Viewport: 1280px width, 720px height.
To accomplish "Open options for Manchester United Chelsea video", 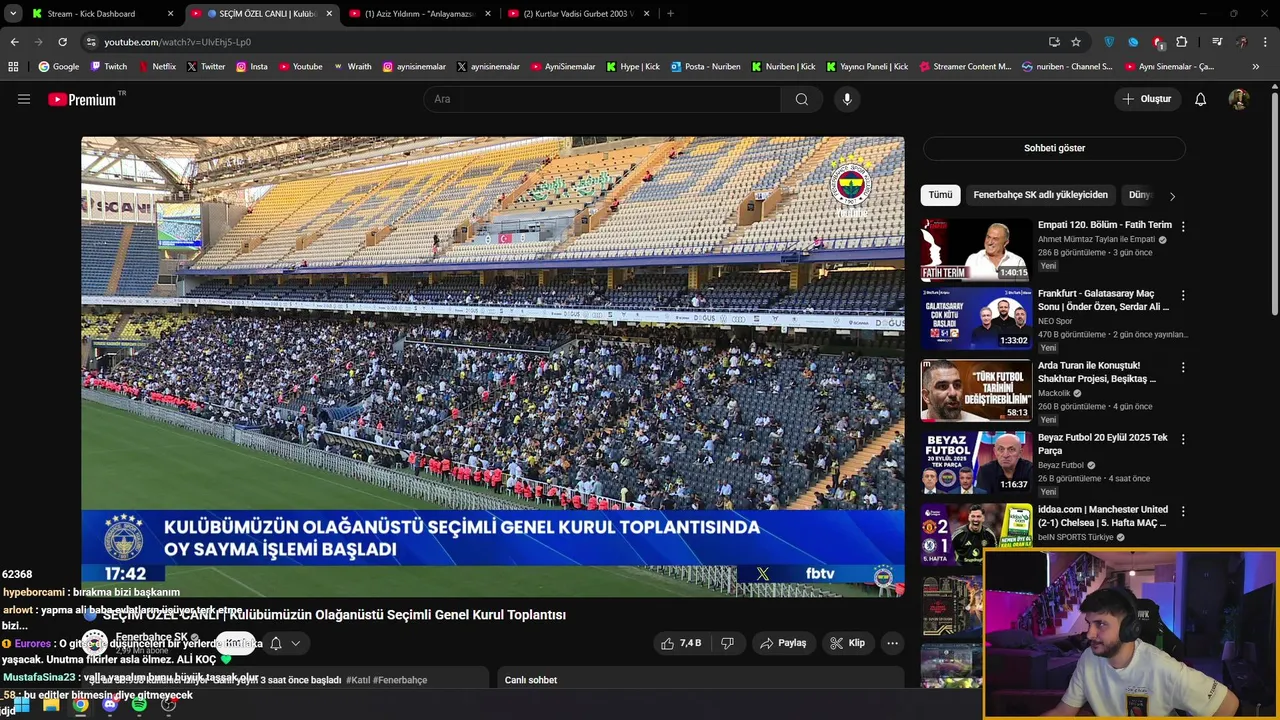I will tap(1183, 512).
